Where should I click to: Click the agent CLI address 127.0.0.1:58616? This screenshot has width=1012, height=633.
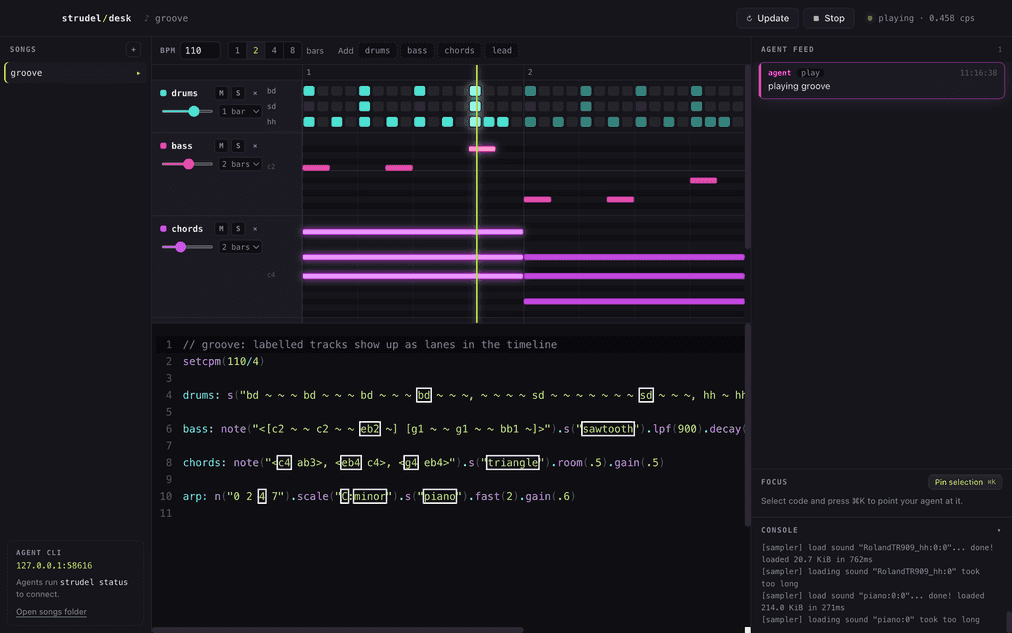(54, 565)
